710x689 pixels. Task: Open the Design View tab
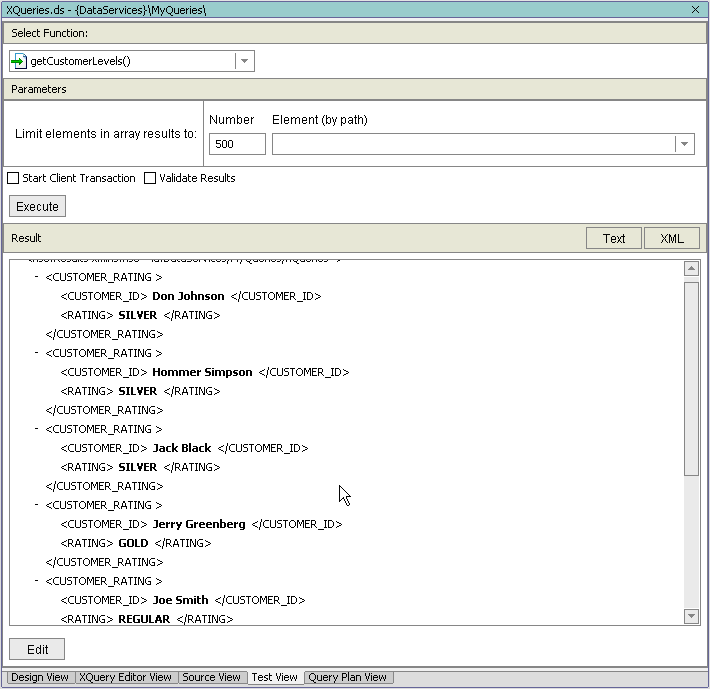40,677
